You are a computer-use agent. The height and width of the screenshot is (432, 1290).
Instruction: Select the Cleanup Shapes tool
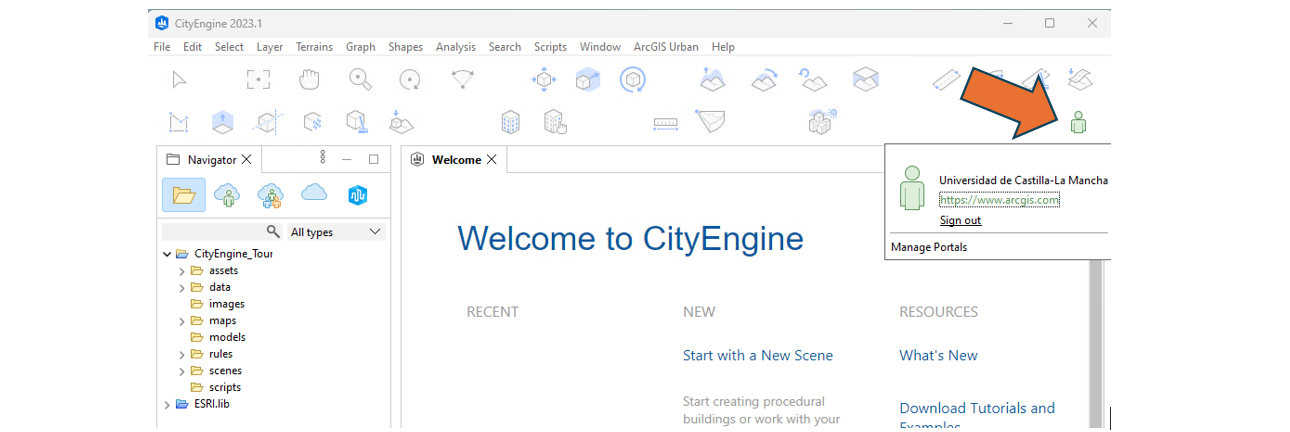point(357,122)
